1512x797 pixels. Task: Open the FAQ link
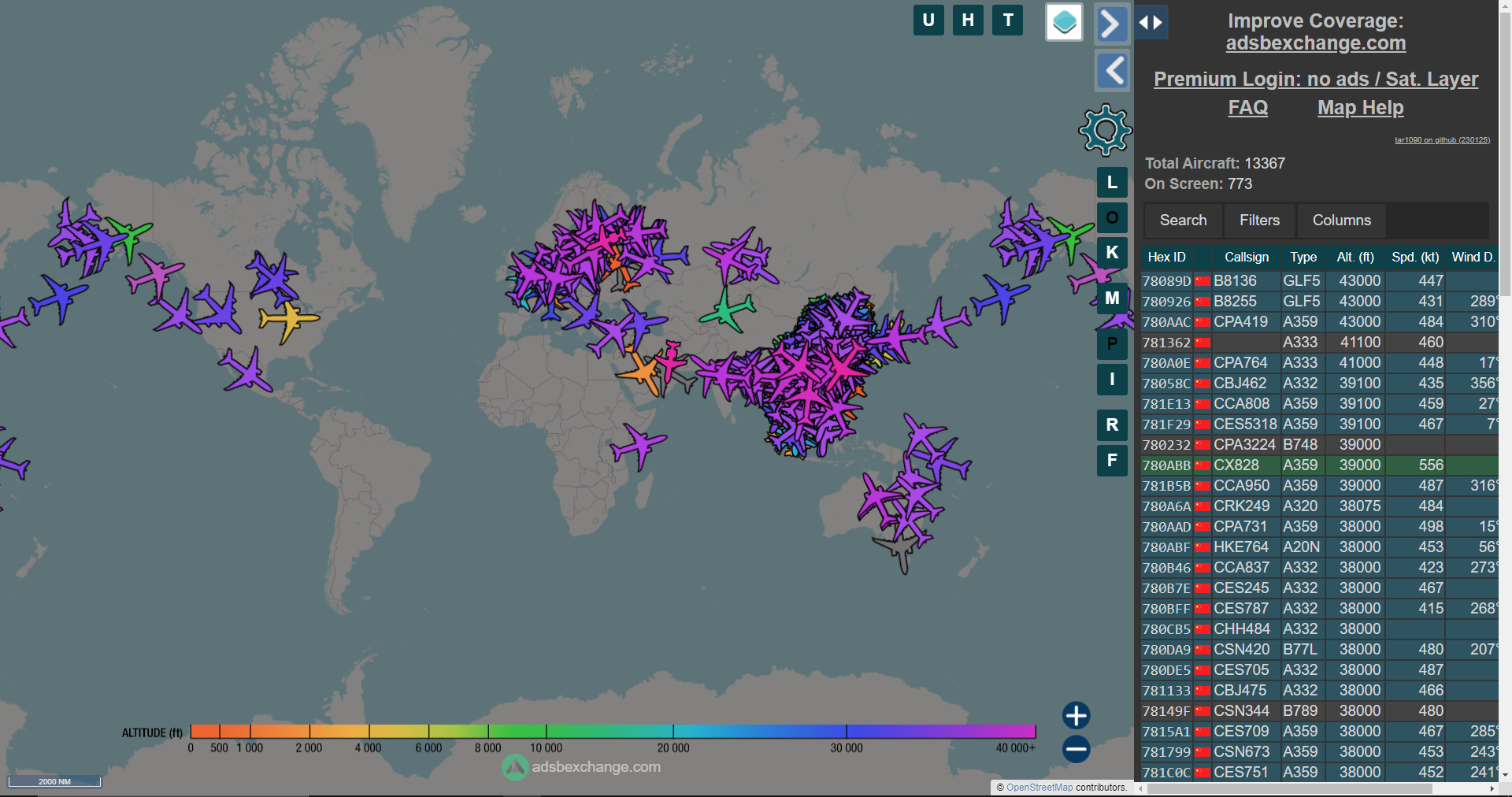click(x=1247, y=108)
